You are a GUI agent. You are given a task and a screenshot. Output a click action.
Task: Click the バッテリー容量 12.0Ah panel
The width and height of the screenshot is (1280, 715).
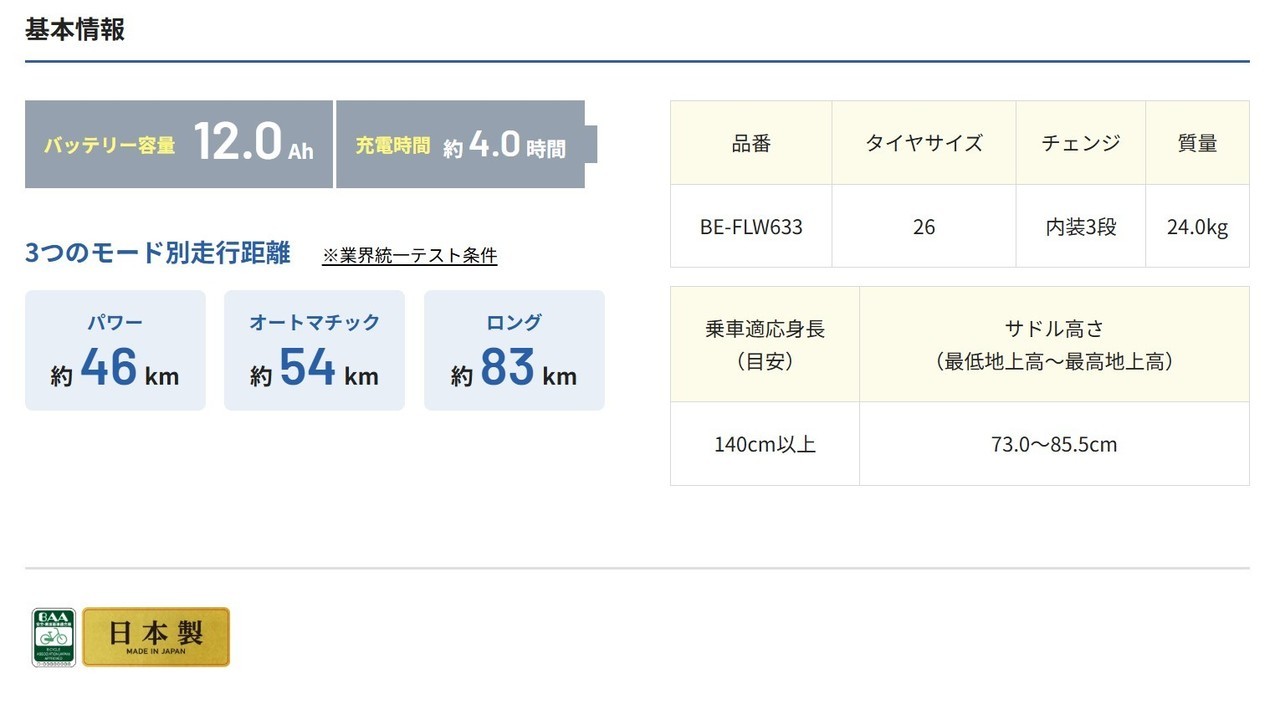tap(178, 144)
